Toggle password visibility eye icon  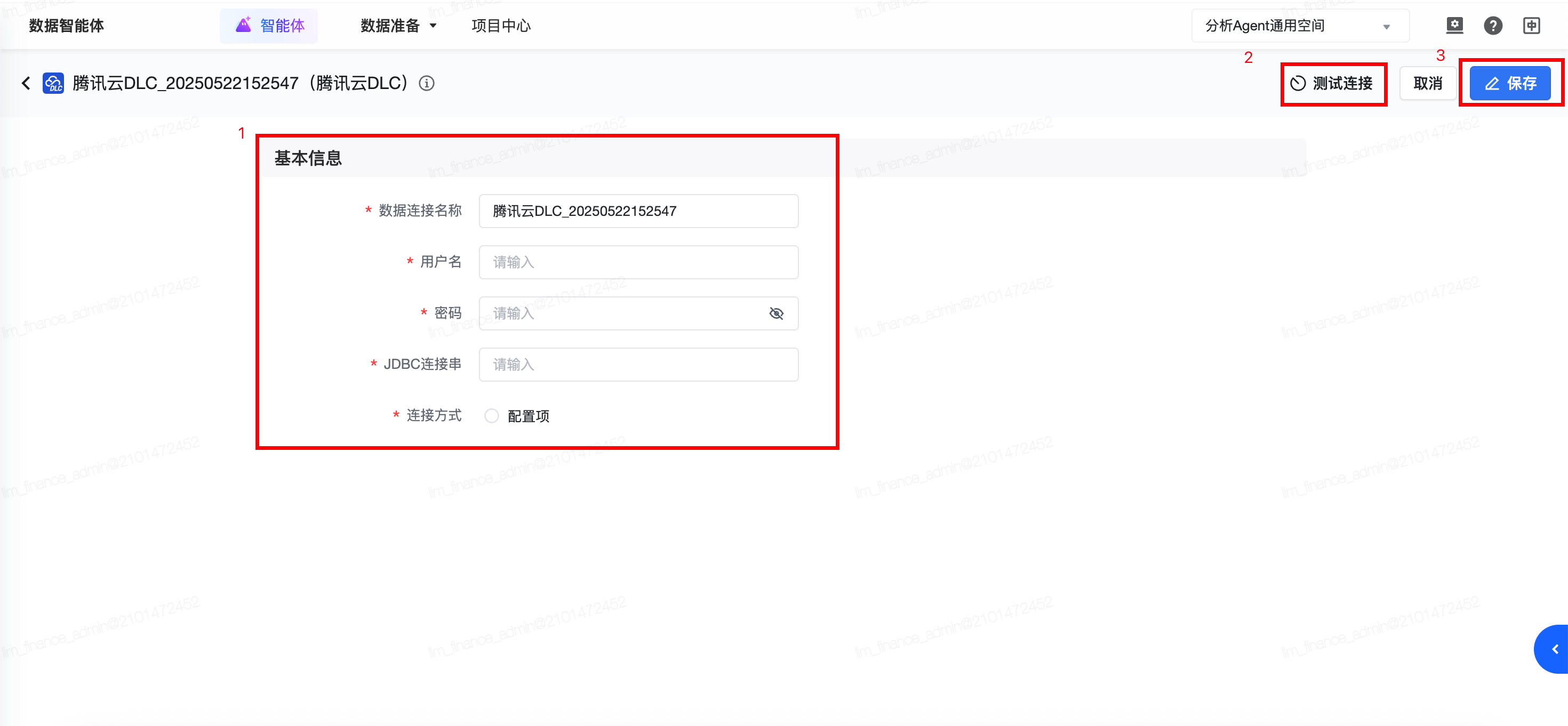(776, 313)
